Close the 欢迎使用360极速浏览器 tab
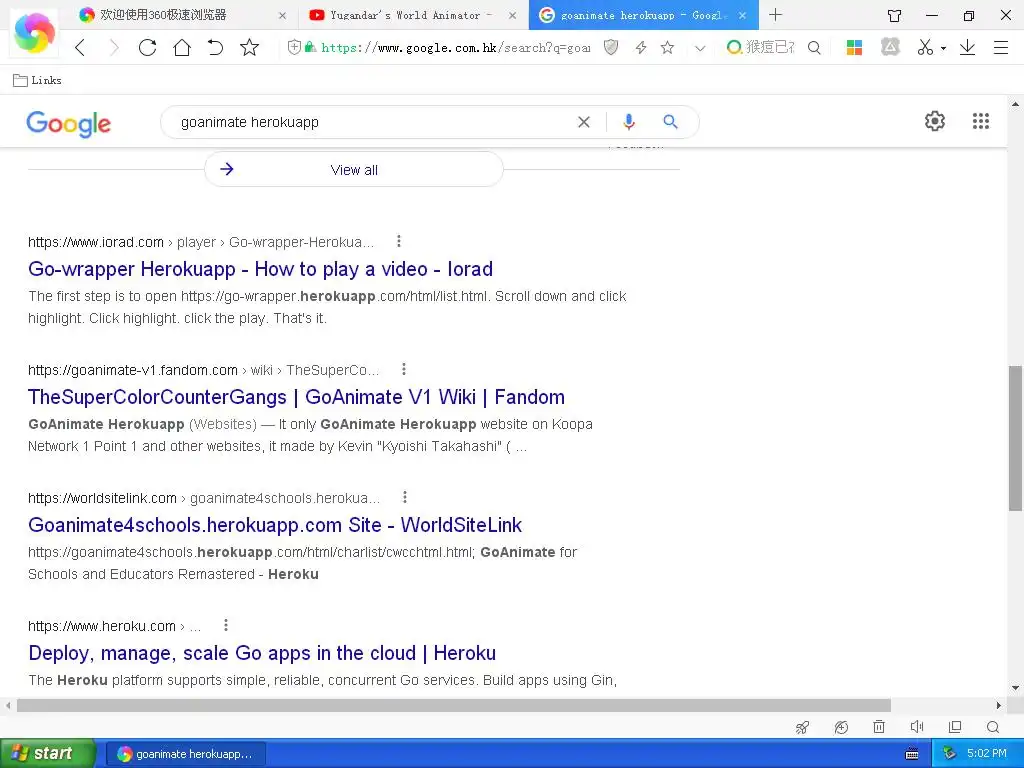1024x768 pixels. pyautogui.click(x=282, y=15)
